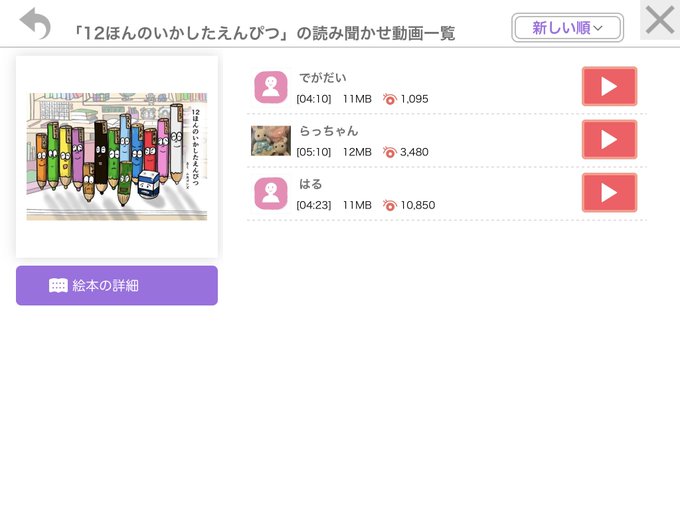This screenshot has height=510, width=680.
Task: Select the picture book cover image
Action: click(x=117, y=157)
